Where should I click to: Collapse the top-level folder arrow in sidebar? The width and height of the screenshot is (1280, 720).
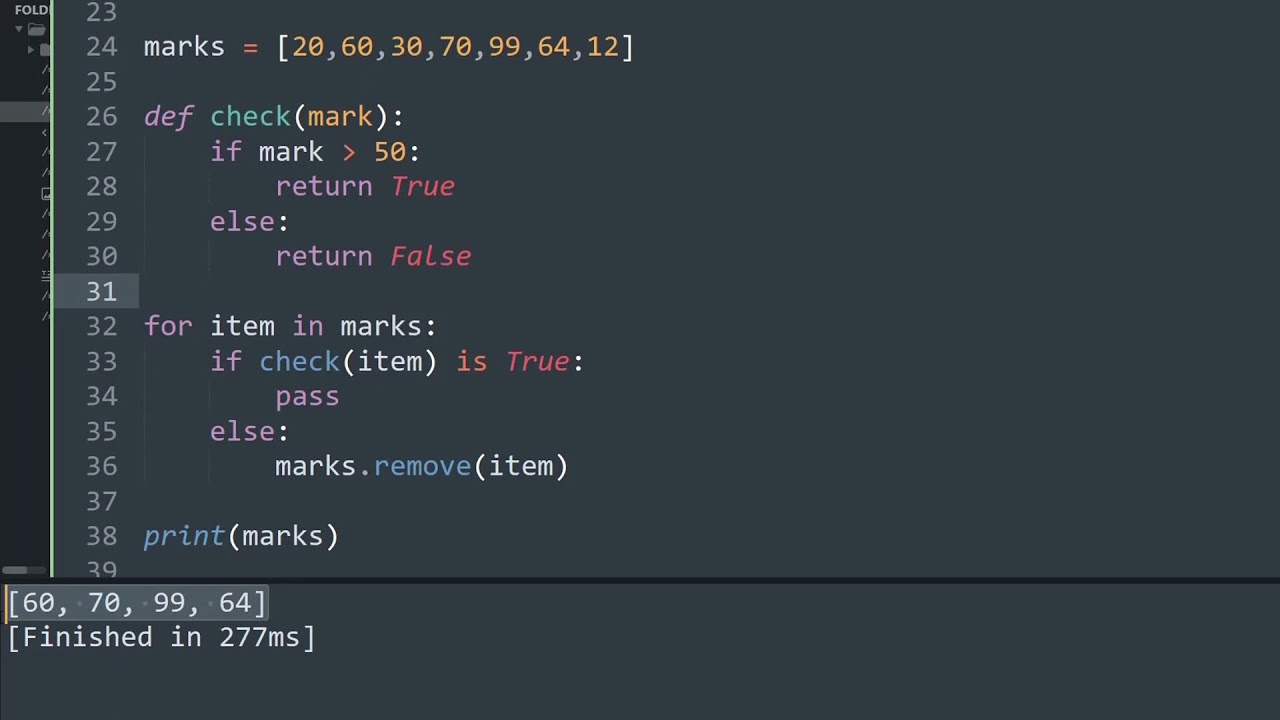point(18,29)
